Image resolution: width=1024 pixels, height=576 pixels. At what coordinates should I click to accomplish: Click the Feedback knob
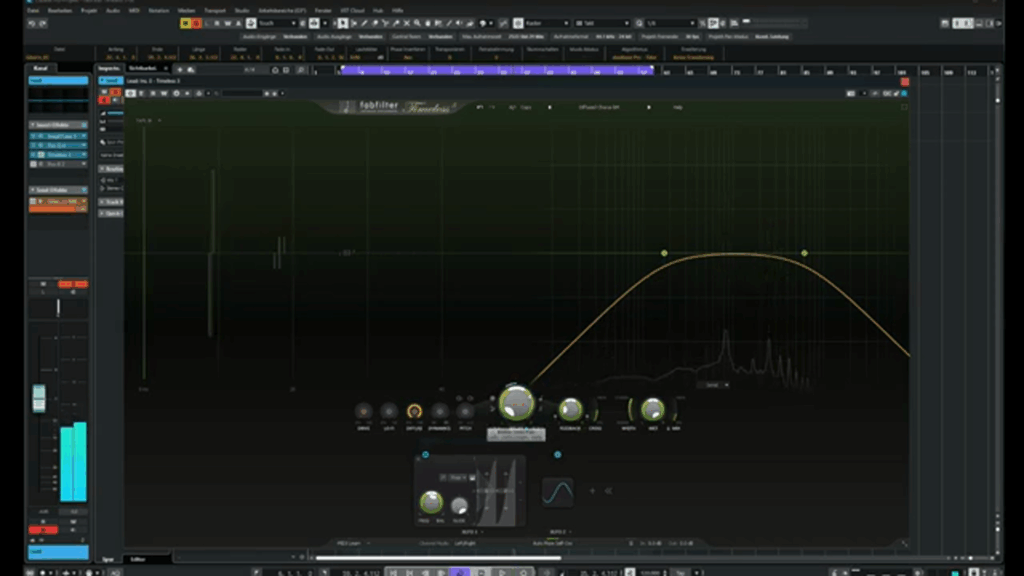click(x=570, y=409)
